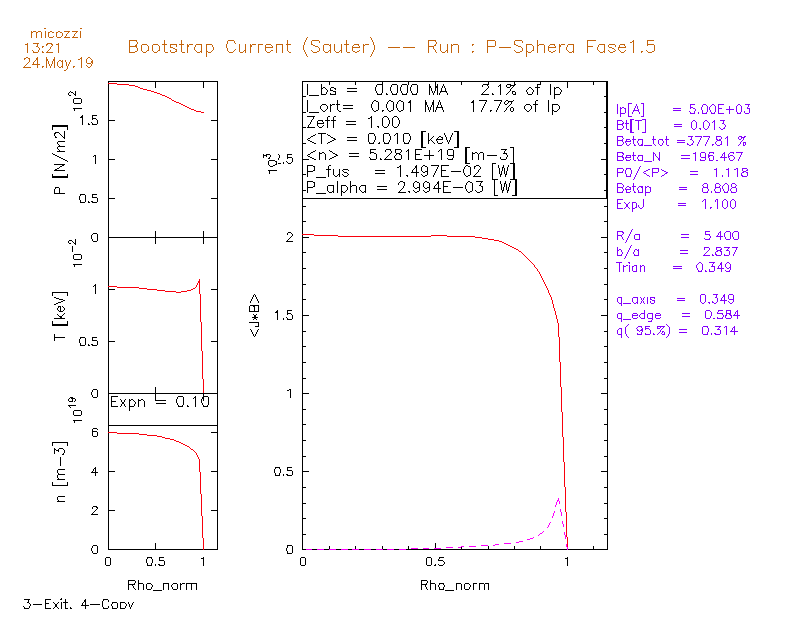Click the P [N/m2] pressure profile plot
The height and width of the screenshot is (617, 806).
tap(163, 159)
